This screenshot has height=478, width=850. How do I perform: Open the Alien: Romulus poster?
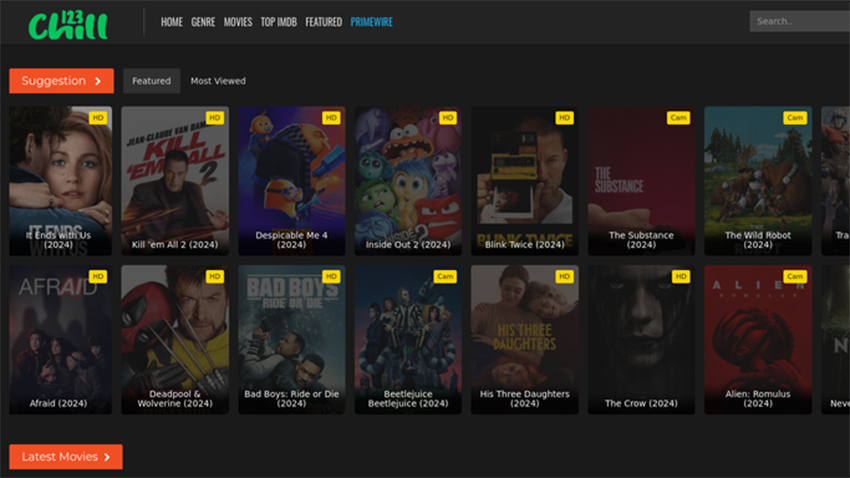[758, 339]
